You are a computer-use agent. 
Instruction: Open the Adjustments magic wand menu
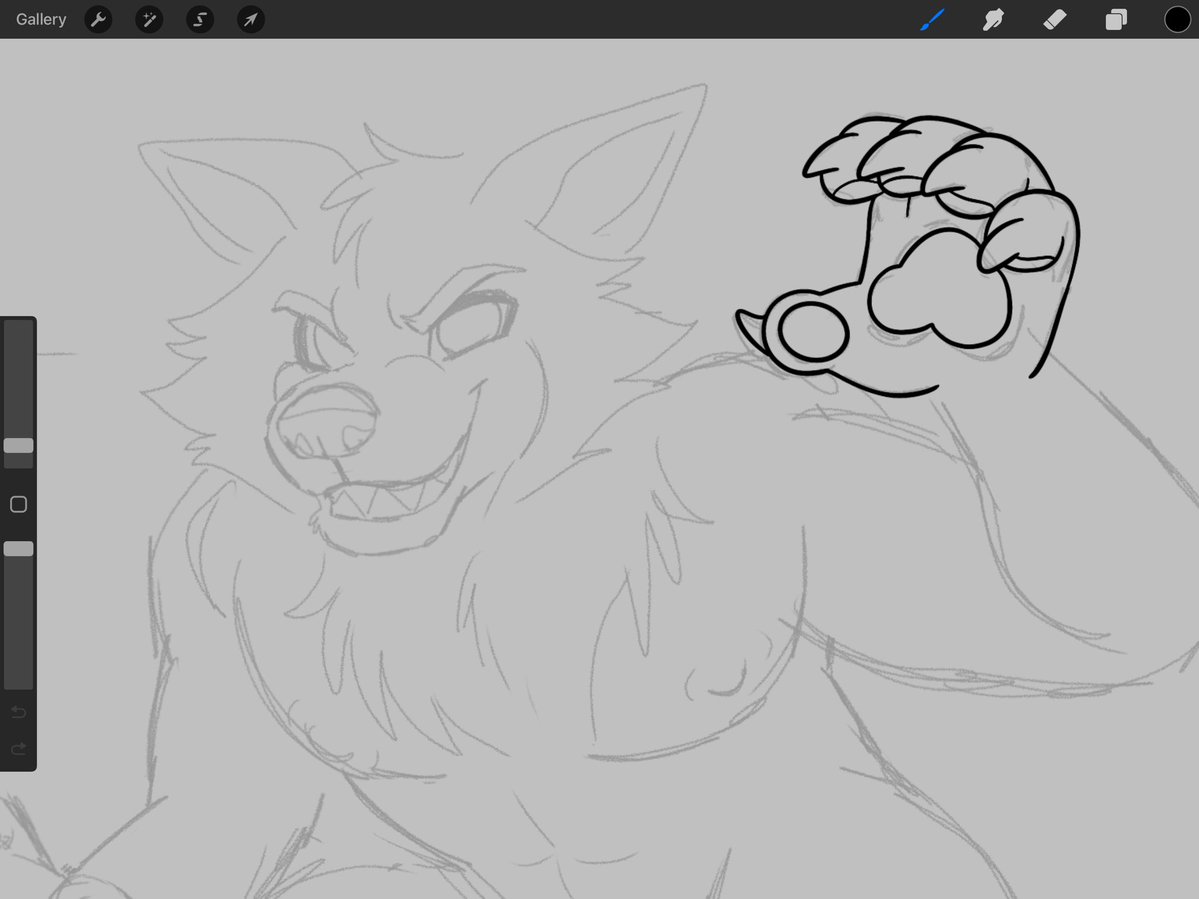[x=149, y=19]
